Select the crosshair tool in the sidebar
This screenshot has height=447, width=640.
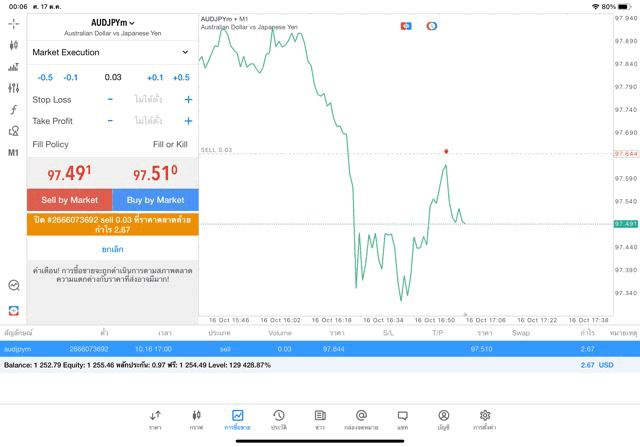(x=14, y=23)
